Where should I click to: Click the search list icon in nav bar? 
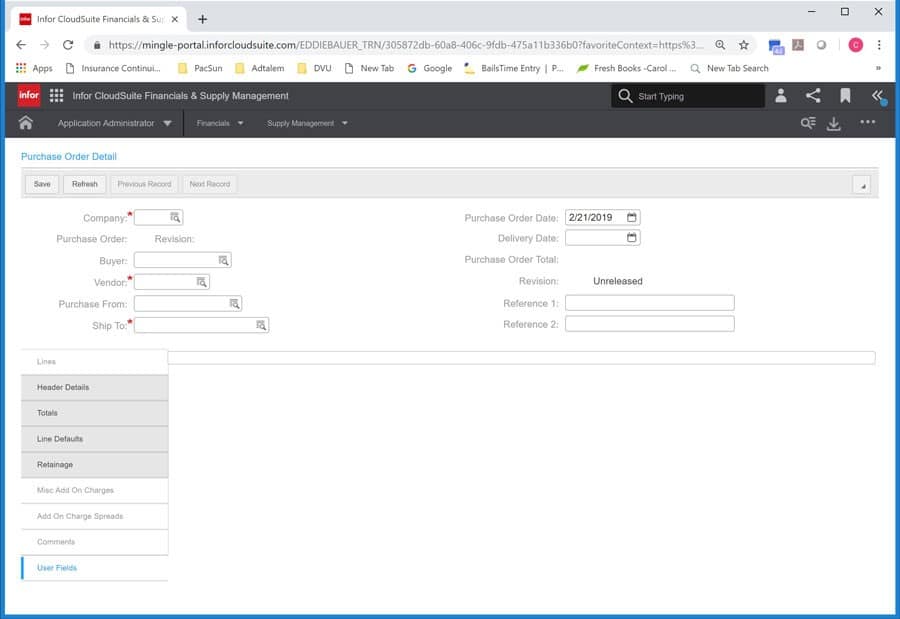click(x=808, y=123)
